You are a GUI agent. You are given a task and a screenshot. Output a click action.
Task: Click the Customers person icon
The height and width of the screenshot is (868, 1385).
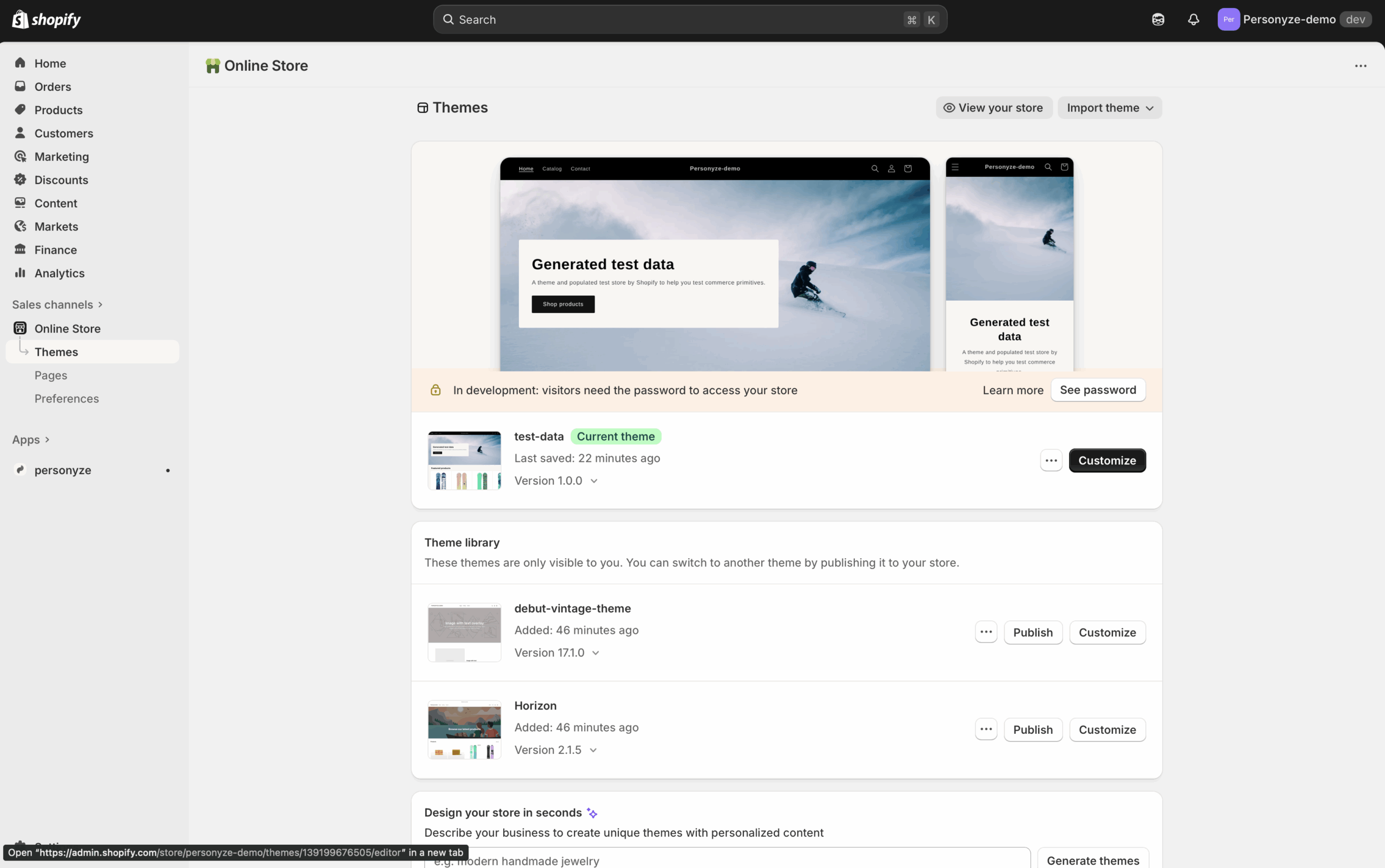click(20, 132)
